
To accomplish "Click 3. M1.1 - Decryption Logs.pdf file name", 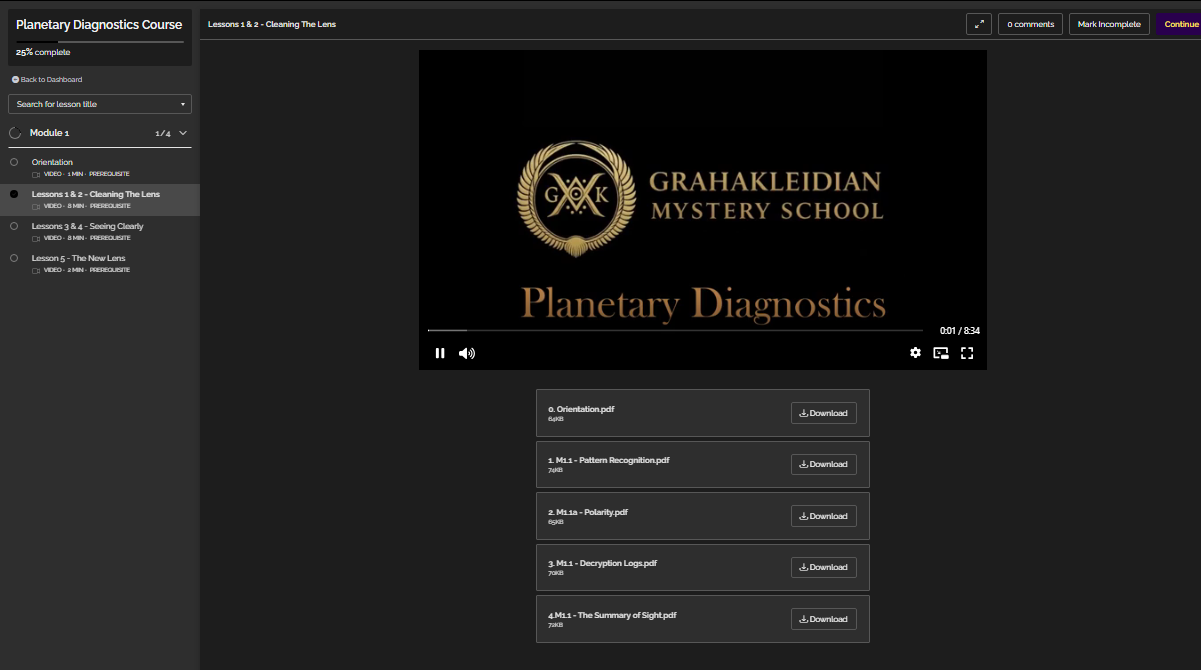I will (602, 563).
